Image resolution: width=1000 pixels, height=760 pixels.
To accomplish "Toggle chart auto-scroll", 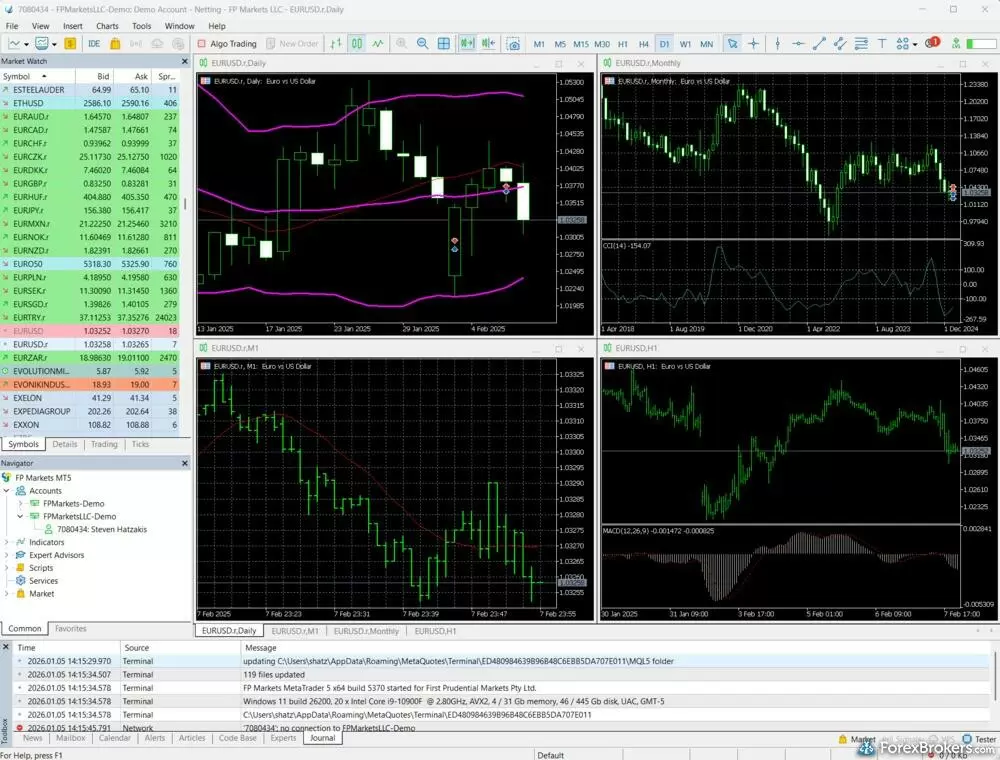I will point(468,43).
